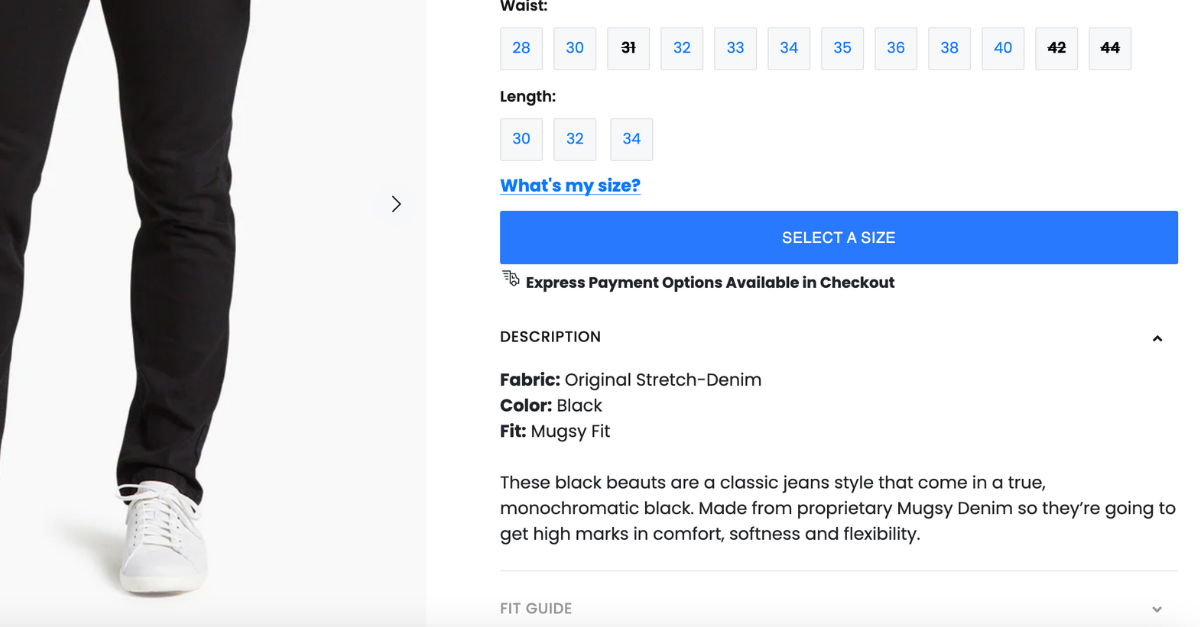The height and width of the screenshot is (627, 1200).
Task: Collapse the Description section chevron
Action: [x=1157, y=337]
